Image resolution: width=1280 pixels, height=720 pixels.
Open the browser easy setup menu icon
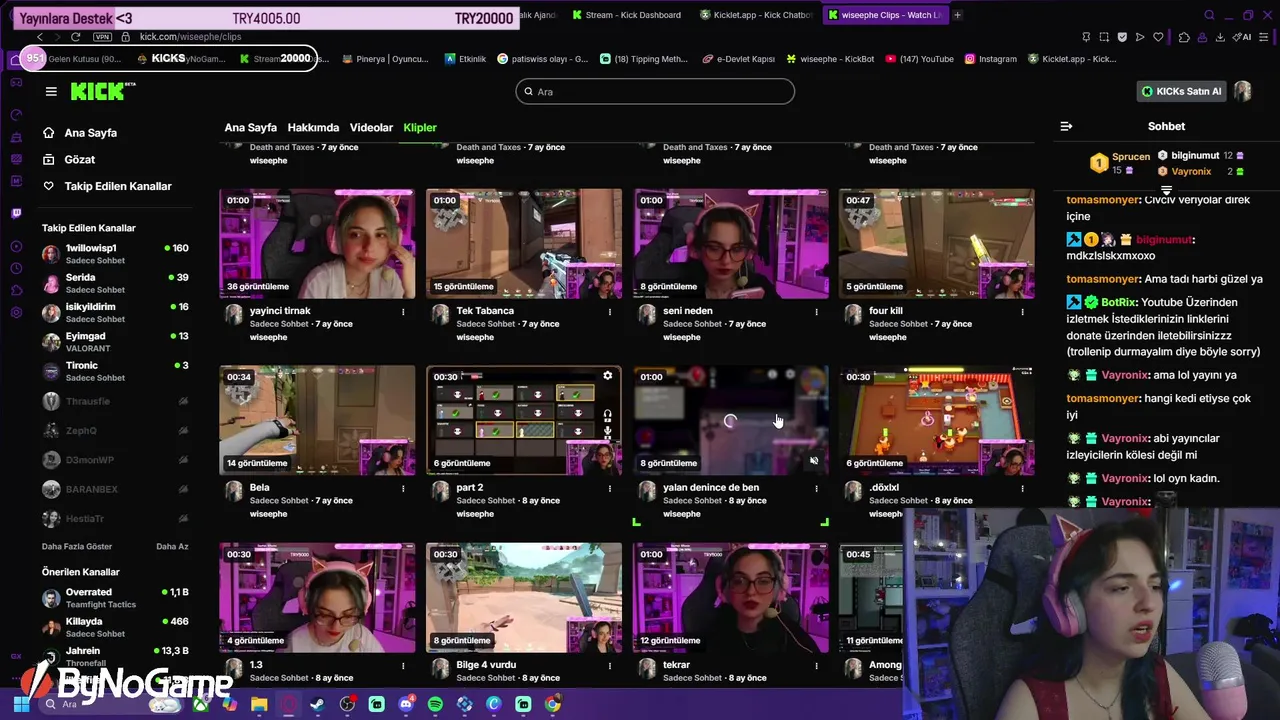pos(1264,37)
